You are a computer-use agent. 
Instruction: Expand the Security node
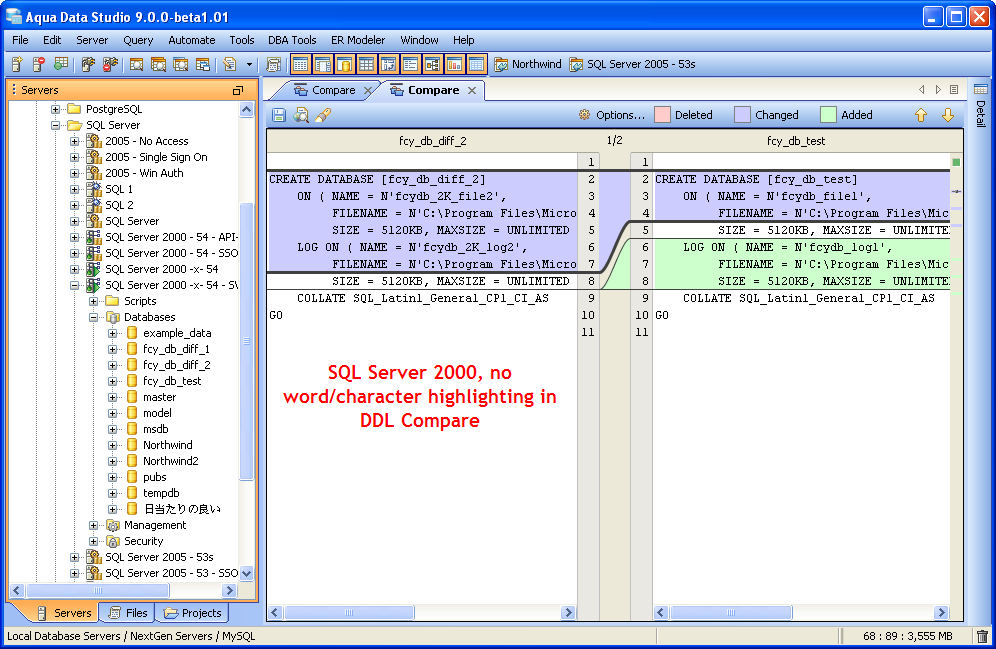(x=93, y=541)
